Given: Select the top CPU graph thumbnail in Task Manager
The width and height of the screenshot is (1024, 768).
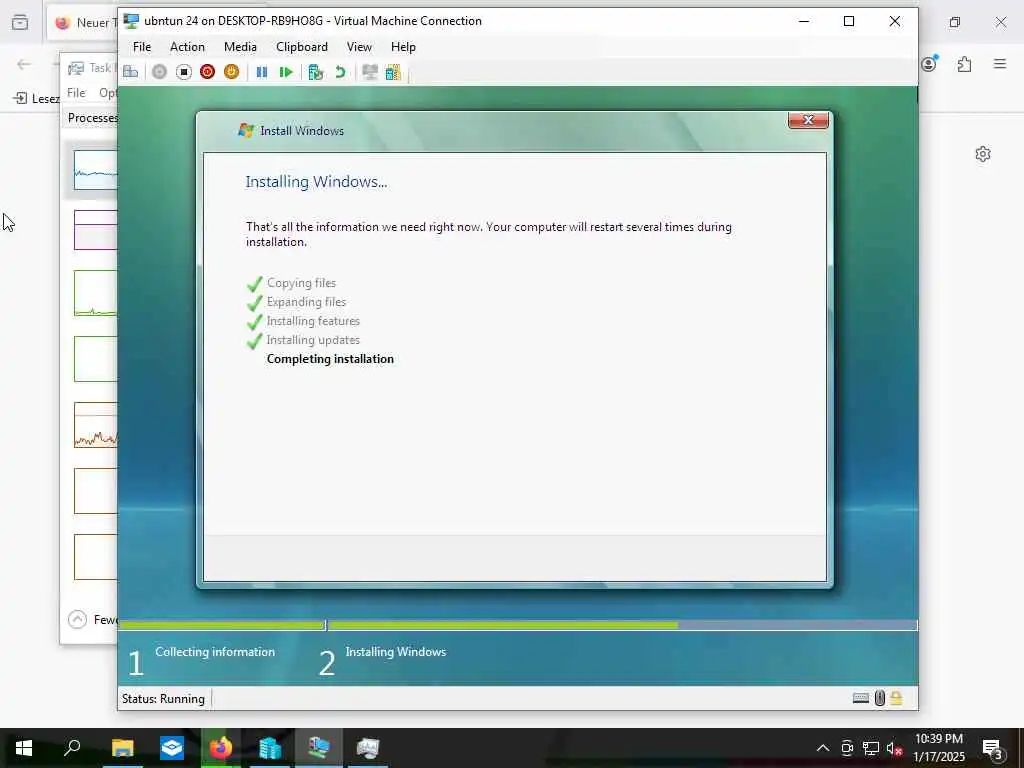Looking at the screenshot, I should (x=95, y=170).
